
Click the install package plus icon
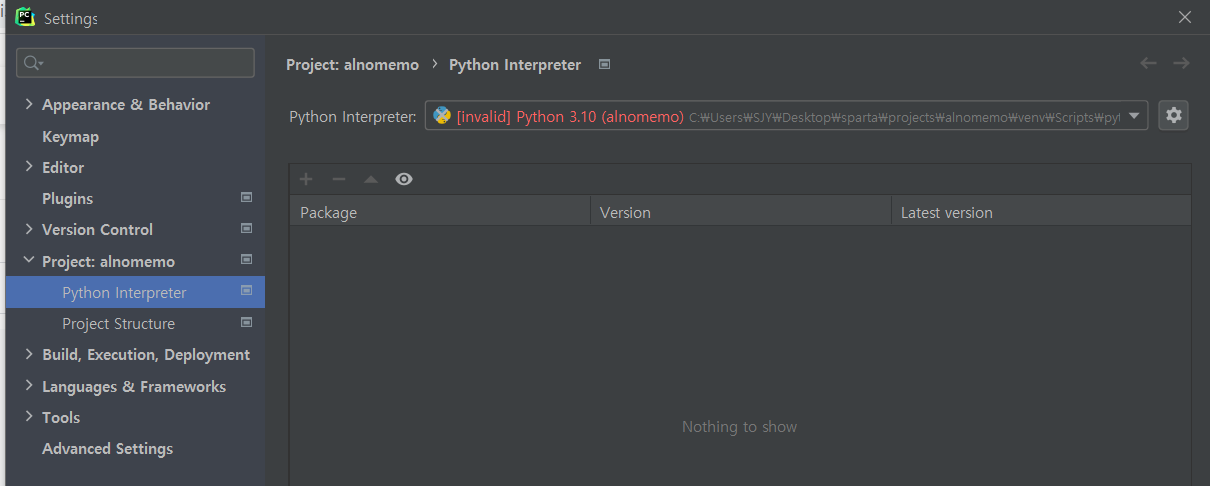point(306,179)
